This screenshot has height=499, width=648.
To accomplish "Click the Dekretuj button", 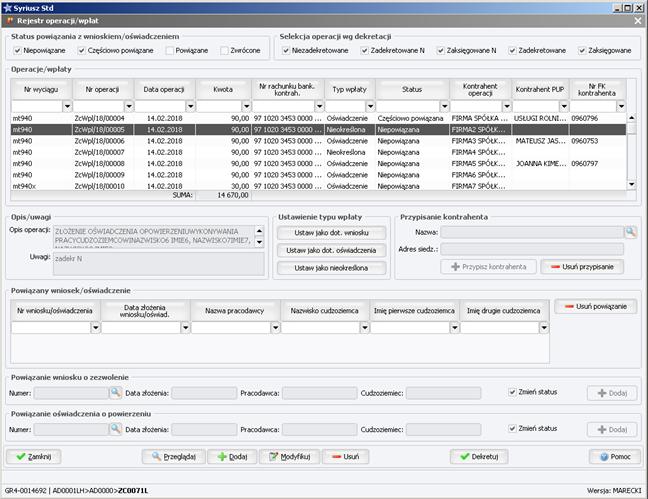I will pos(479,456).
